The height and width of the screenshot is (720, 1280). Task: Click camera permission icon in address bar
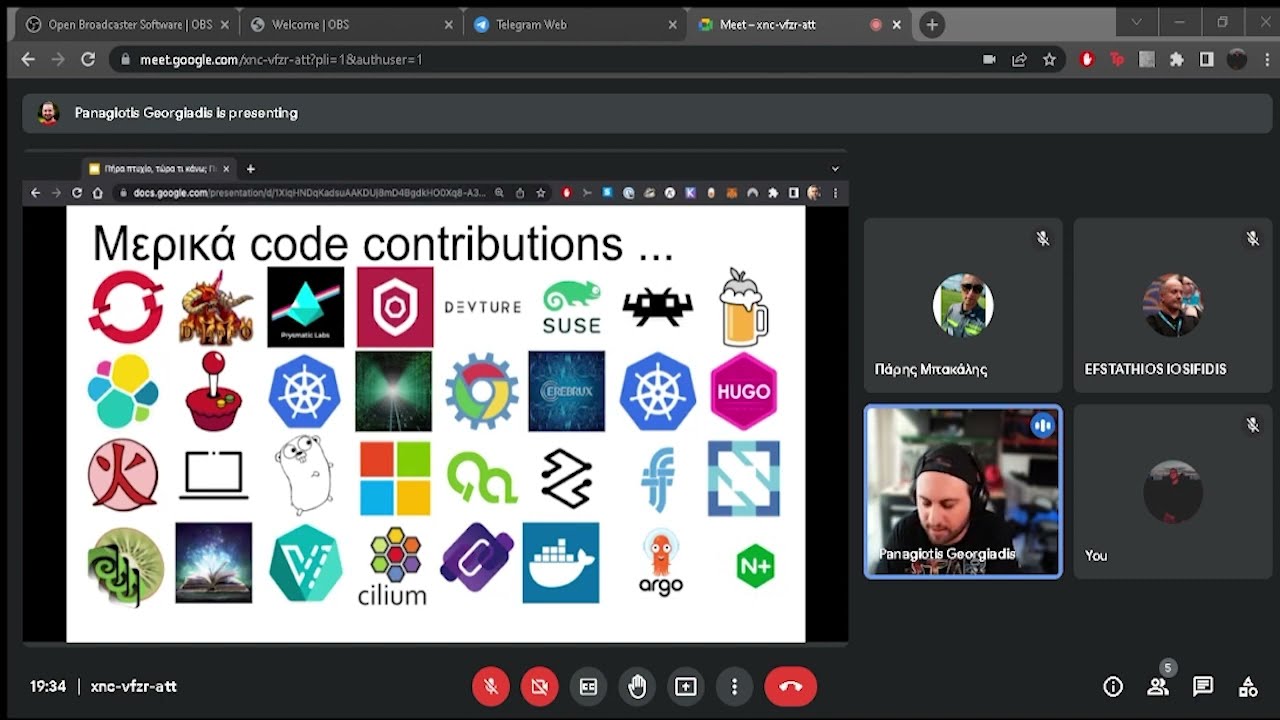tap(989, 60)
